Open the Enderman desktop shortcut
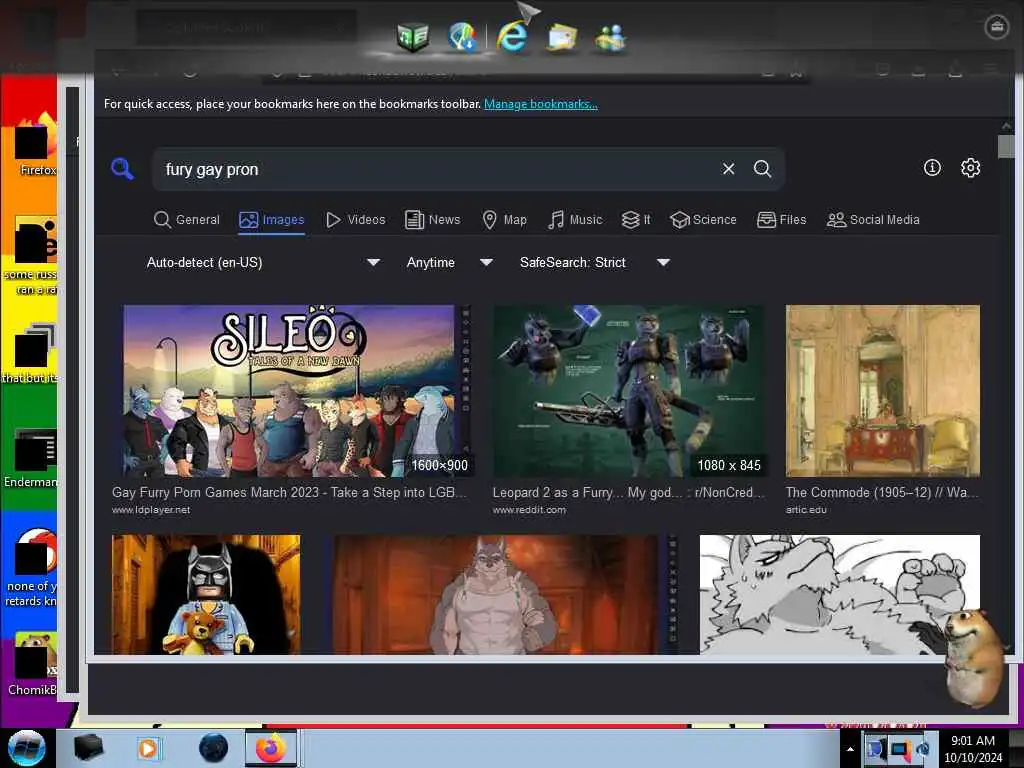This screenshot has width=1024, height=768. pos(31,458)
